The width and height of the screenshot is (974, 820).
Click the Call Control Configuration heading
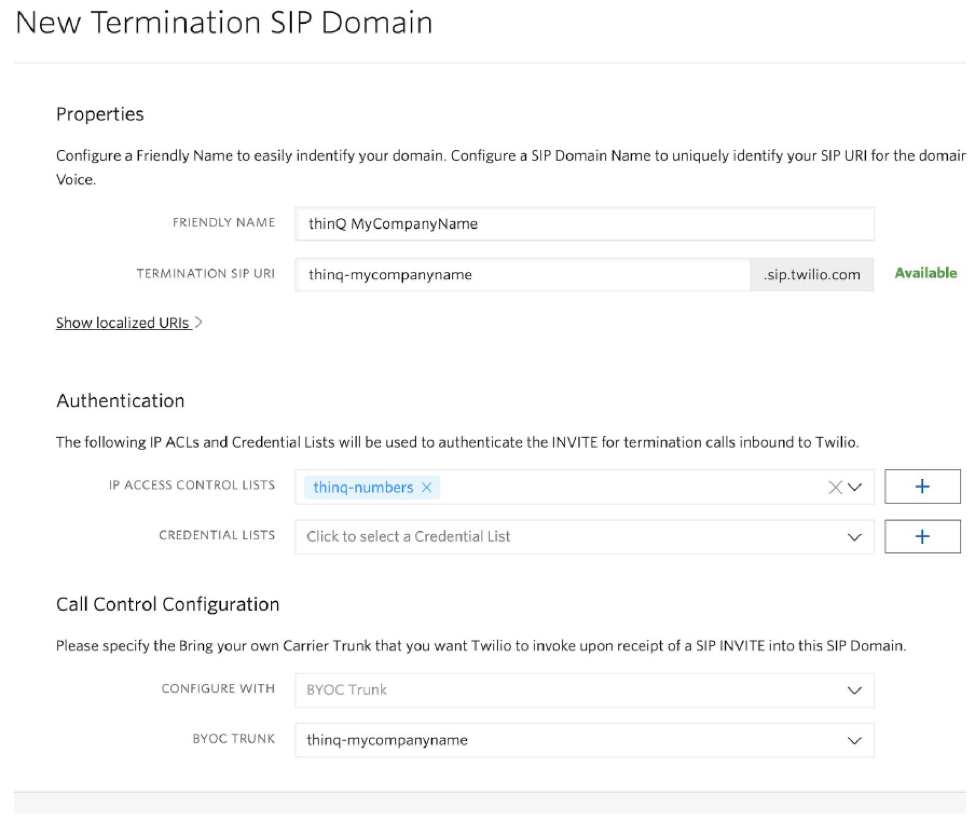click(x=168, y=604)
